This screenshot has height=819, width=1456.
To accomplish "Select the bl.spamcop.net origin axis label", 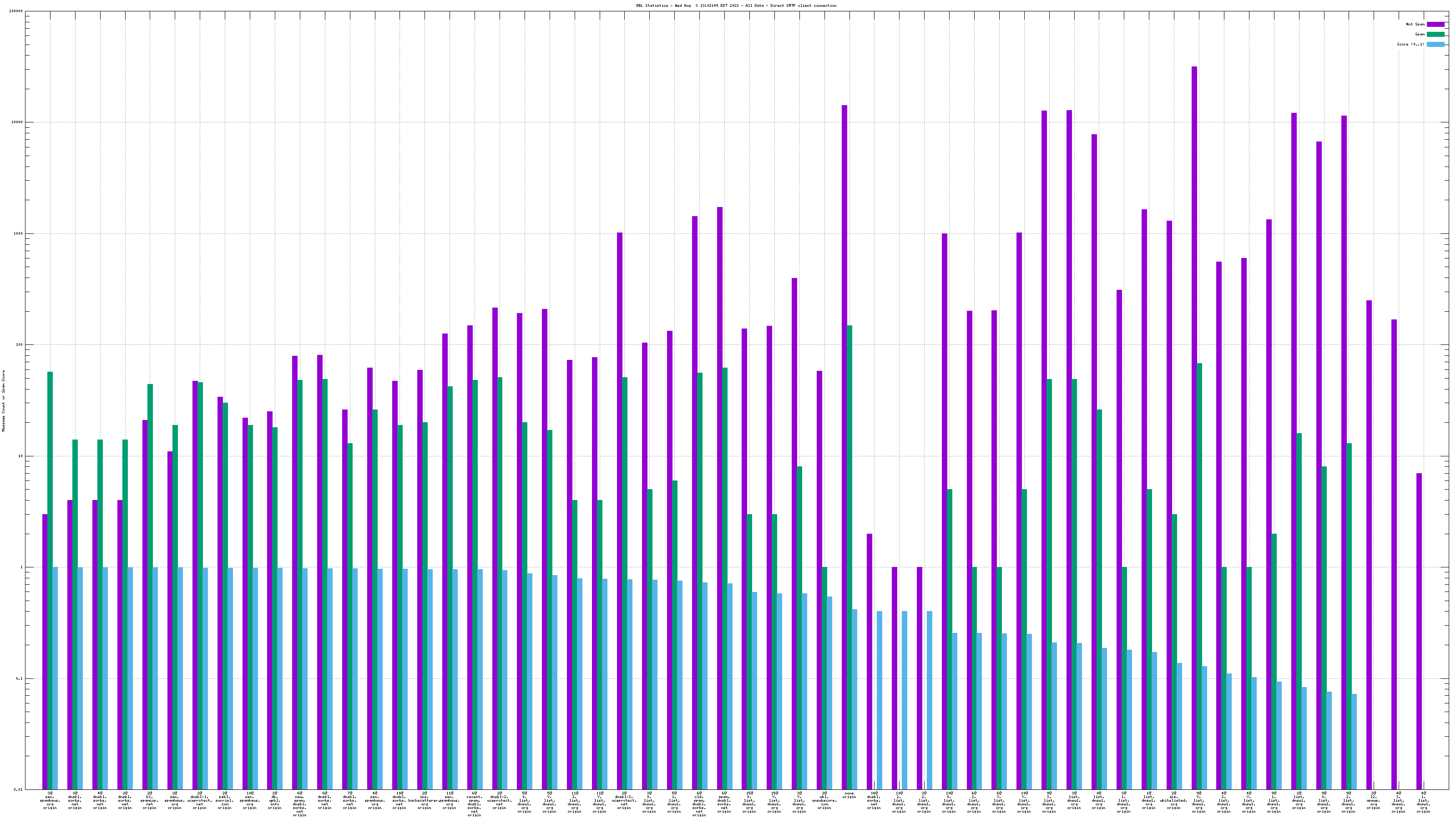I will pos(150,800).
